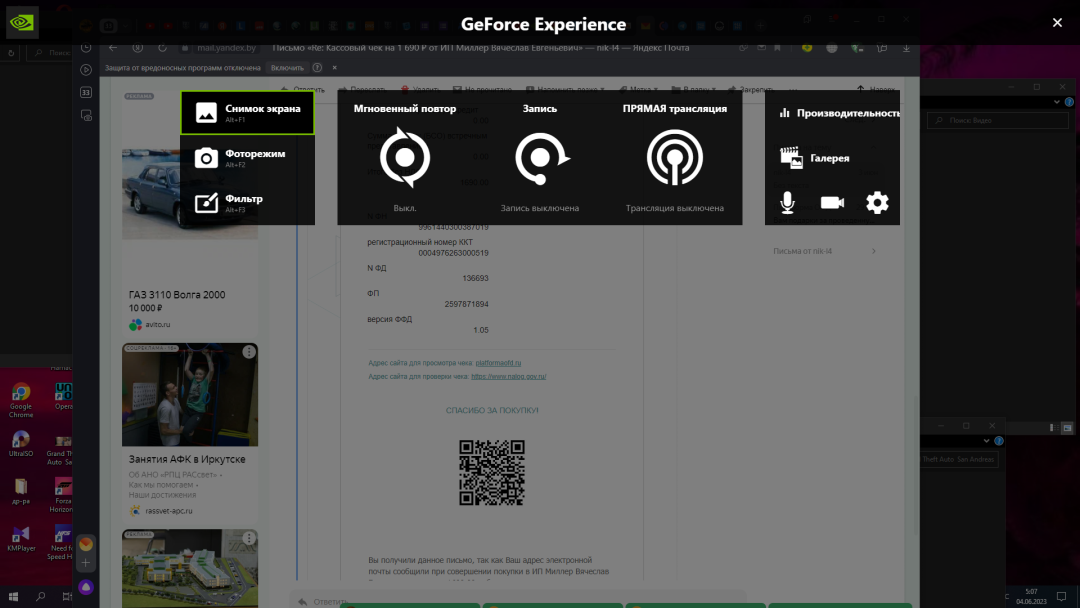Open www.nalog.gov.ru verification link
The width and height of the screenshot is (1080, 608).
click(508, 377)
